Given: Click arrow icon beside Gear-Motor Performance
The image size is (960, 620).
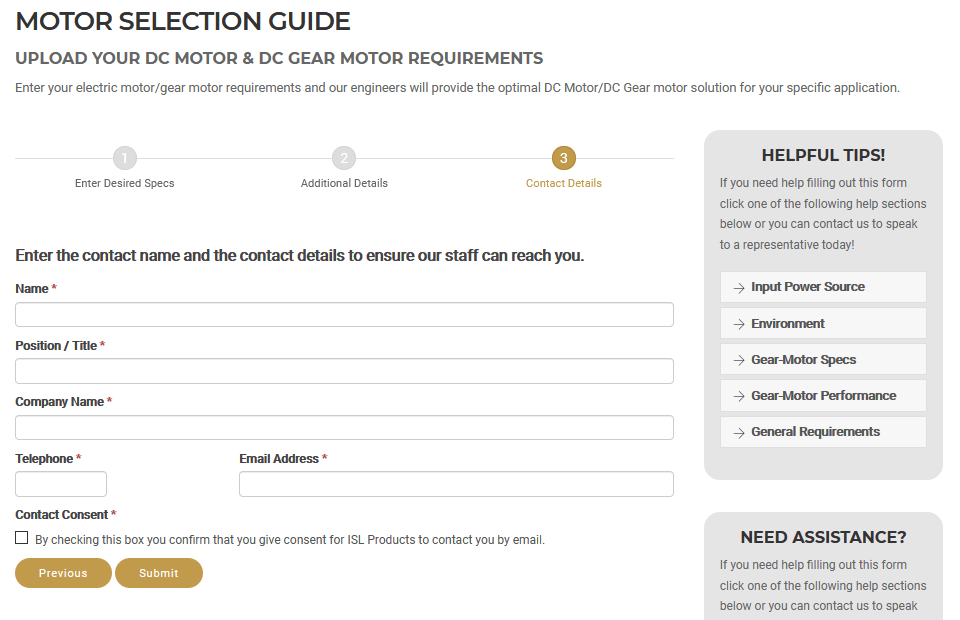Looking at the screenshot, I should [x=739, y=396].
